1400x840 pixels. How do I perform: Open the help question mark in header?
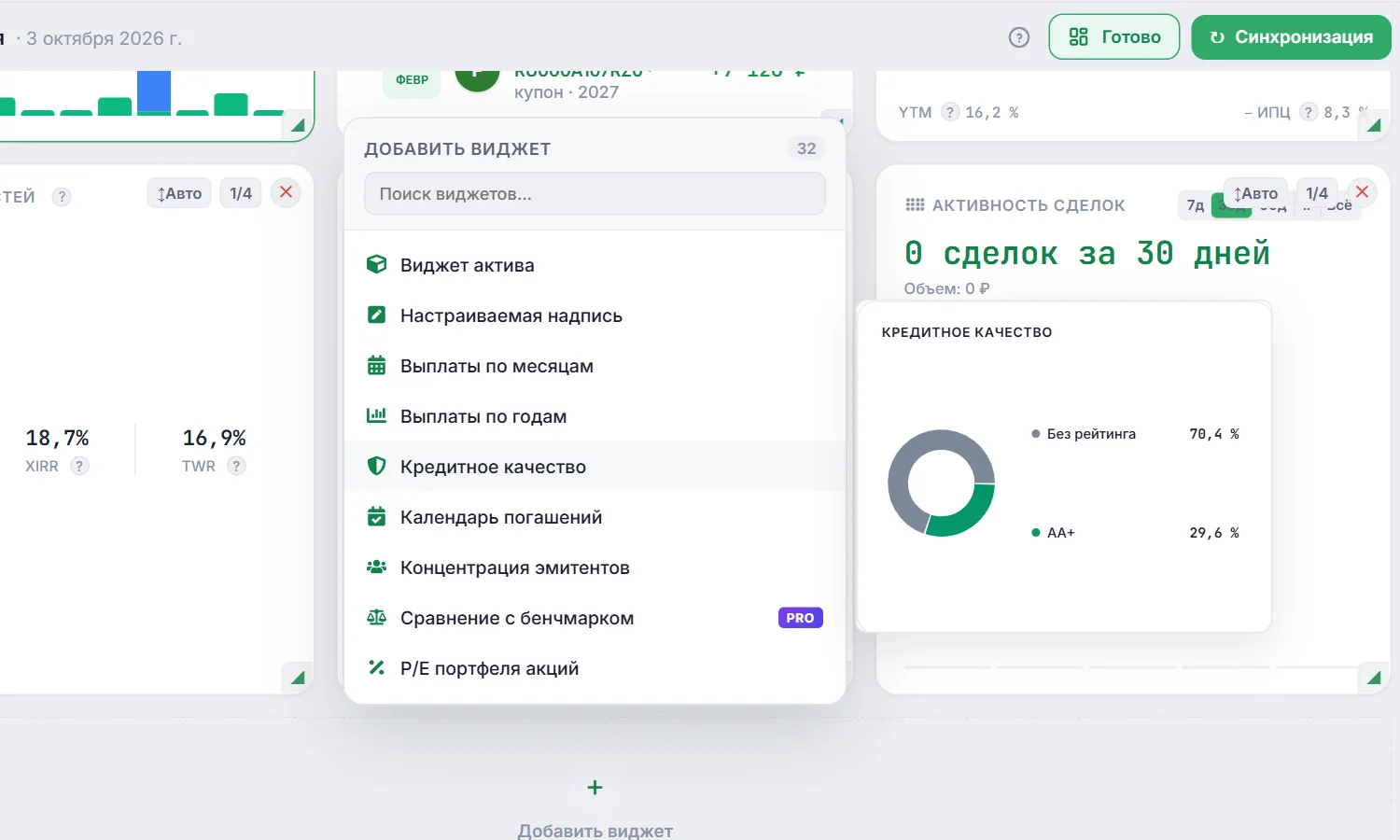pyautogui.click(x=1019, y=37)
